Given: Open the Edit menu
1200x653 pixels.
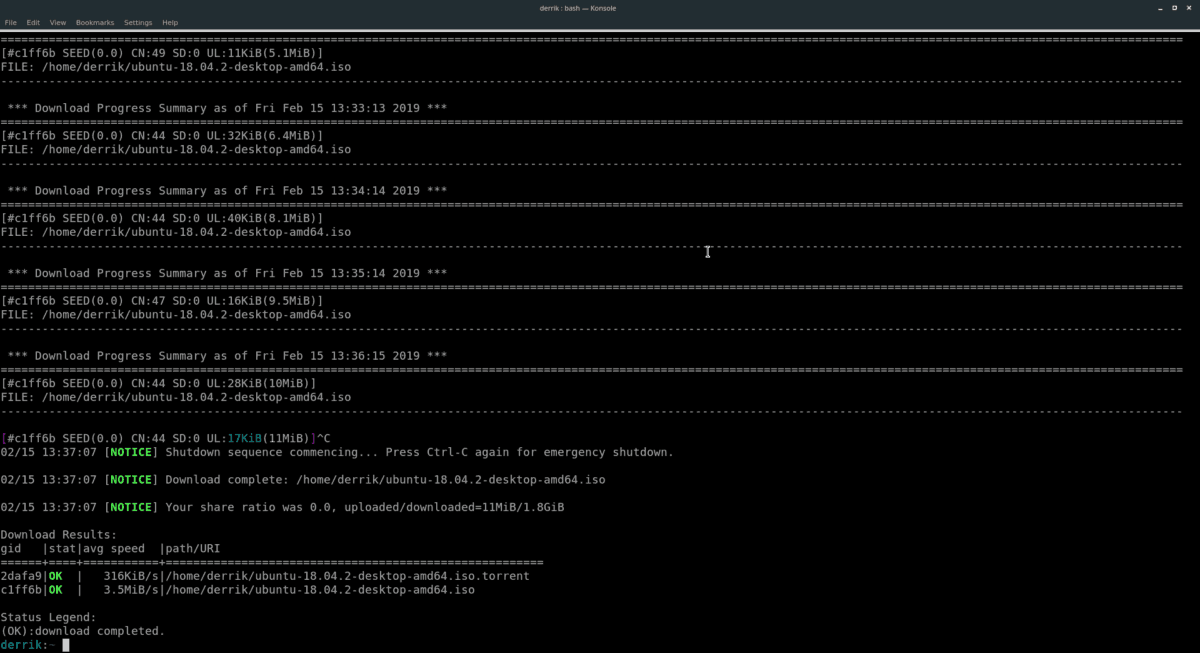Looking at the screenshot, I should (33, 22).
